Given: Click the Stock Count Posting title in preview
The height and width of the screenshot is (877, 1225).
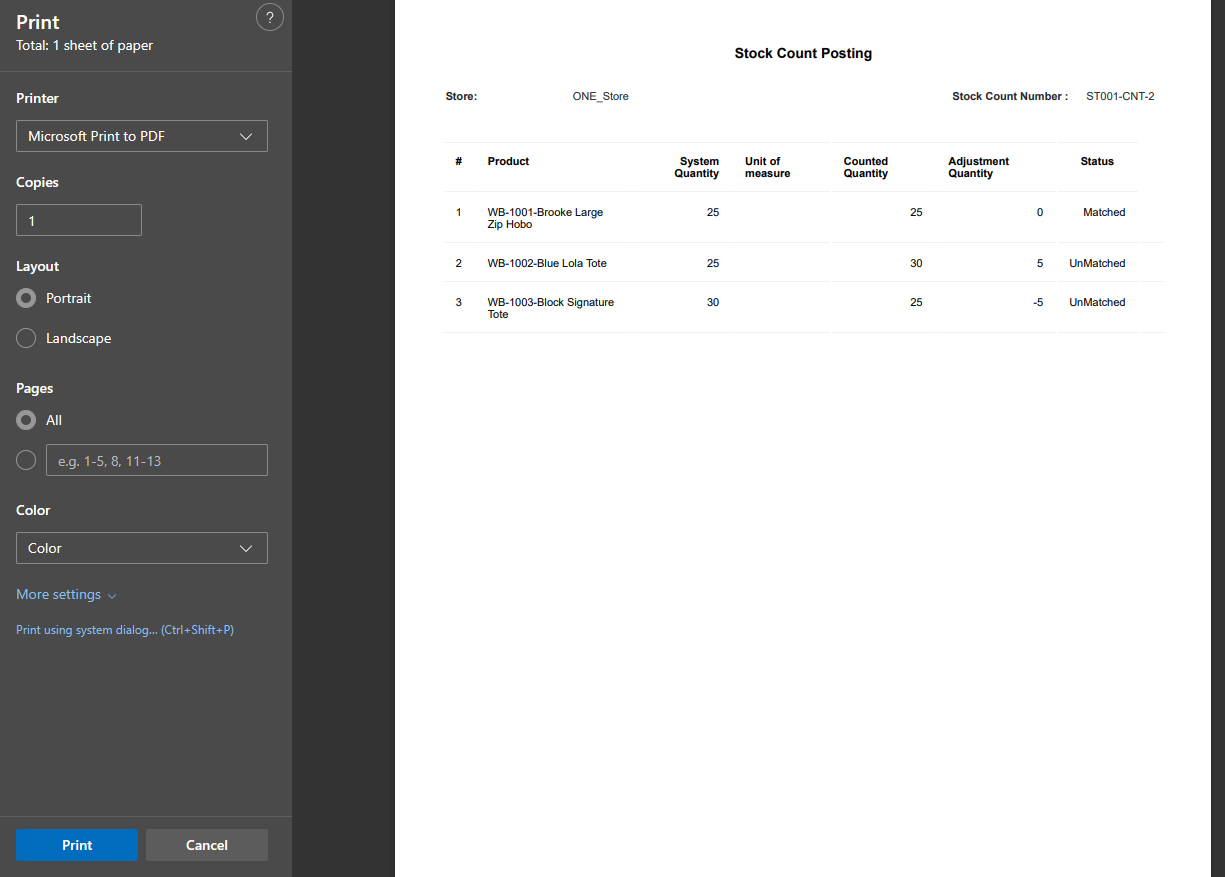Looking at the screenshot, I should [x=803, y=53].
